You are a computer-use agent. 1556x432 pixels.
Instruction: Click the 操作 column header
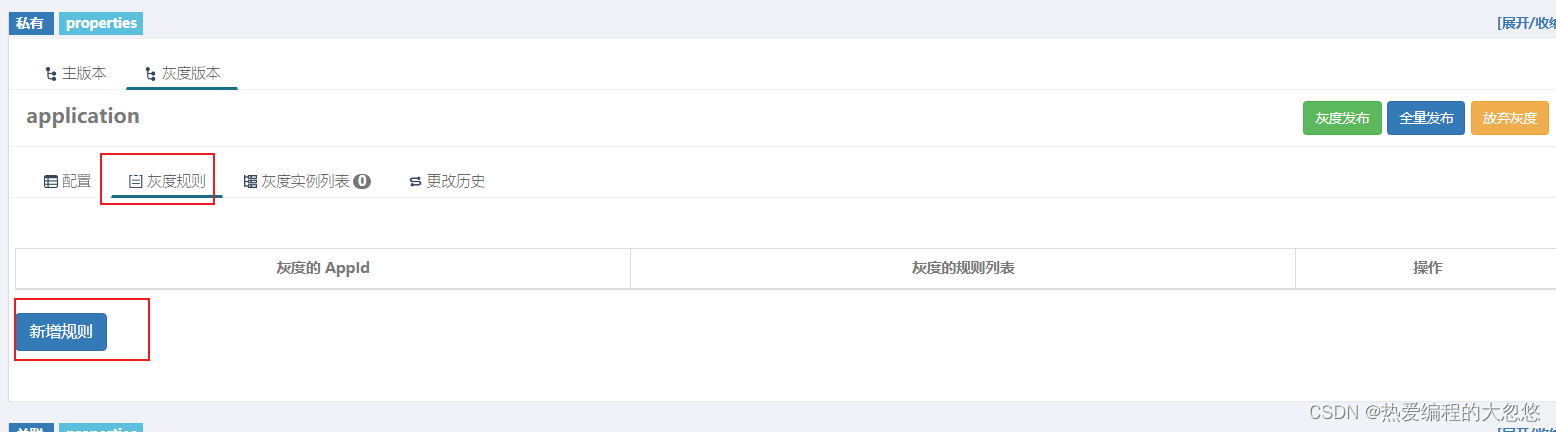tap(1427, 268)
